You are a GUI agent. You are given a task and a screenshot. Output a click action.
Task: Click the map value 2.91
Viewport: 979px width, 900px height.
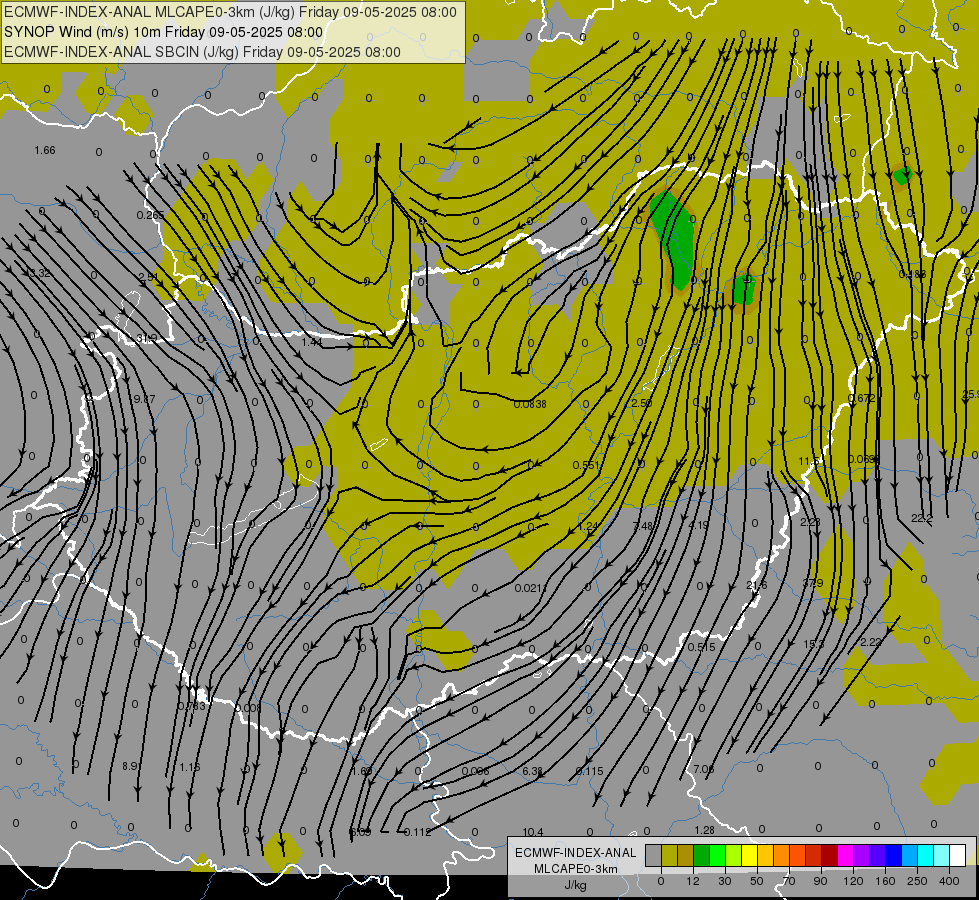tap(148, 277)
